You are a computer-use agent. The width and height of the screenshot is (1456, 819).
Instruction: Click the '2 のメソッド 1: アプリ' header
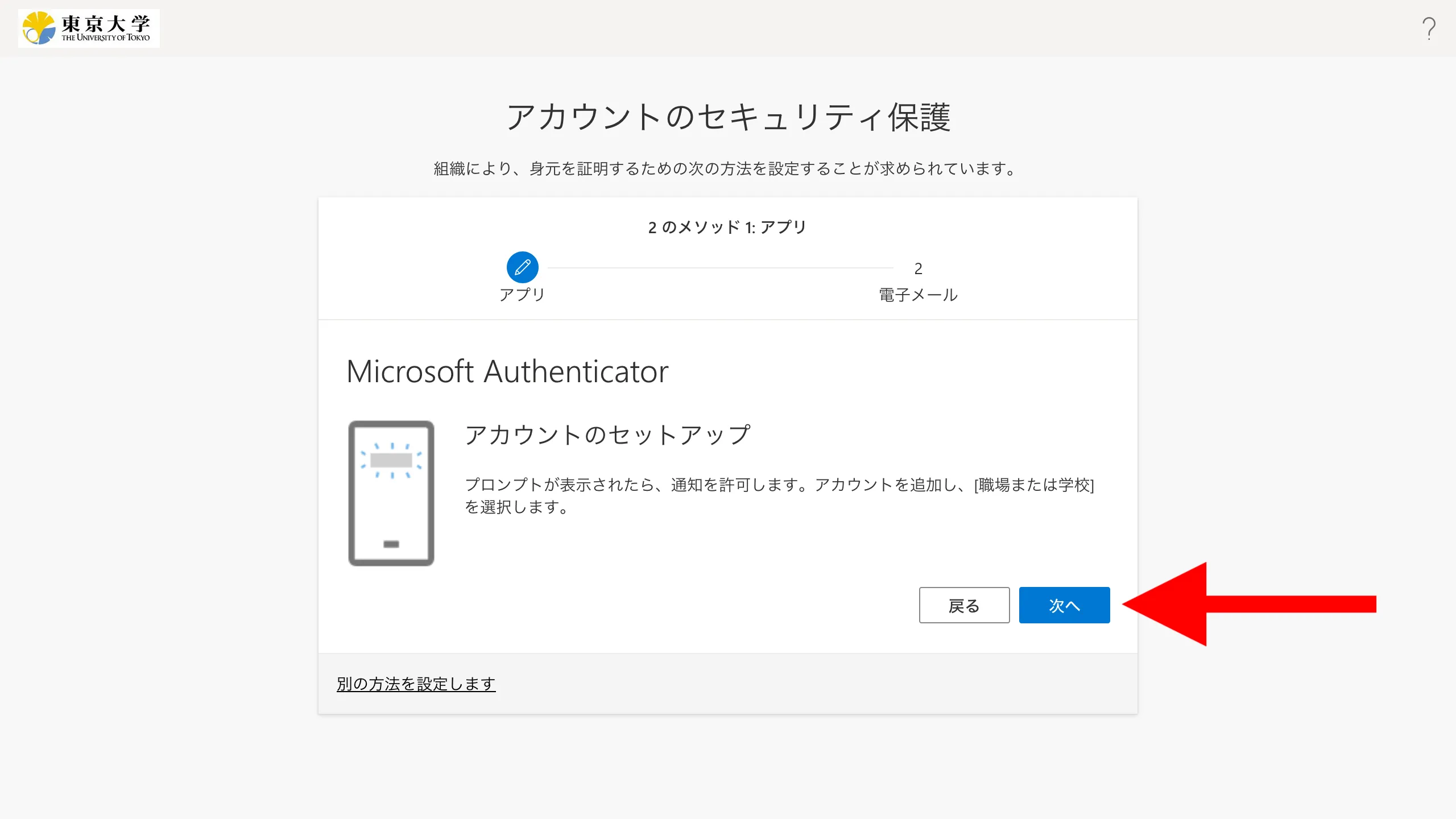point(727,227)
